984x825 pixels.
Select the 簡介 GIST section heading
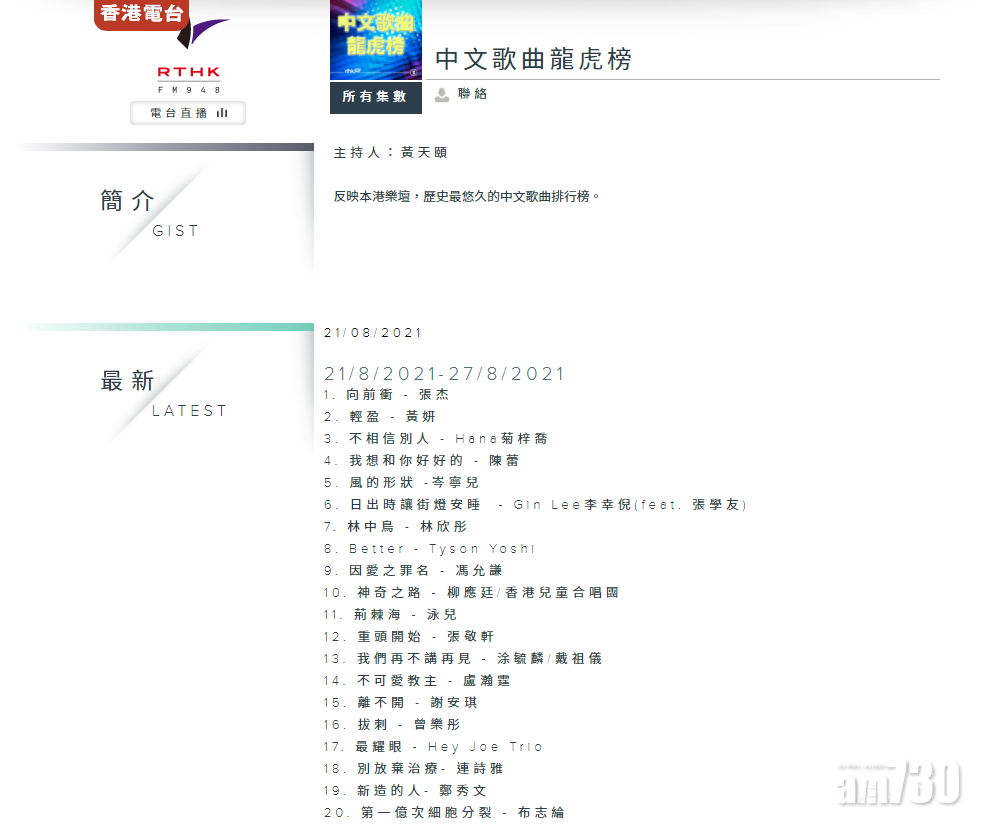[128, 201]
